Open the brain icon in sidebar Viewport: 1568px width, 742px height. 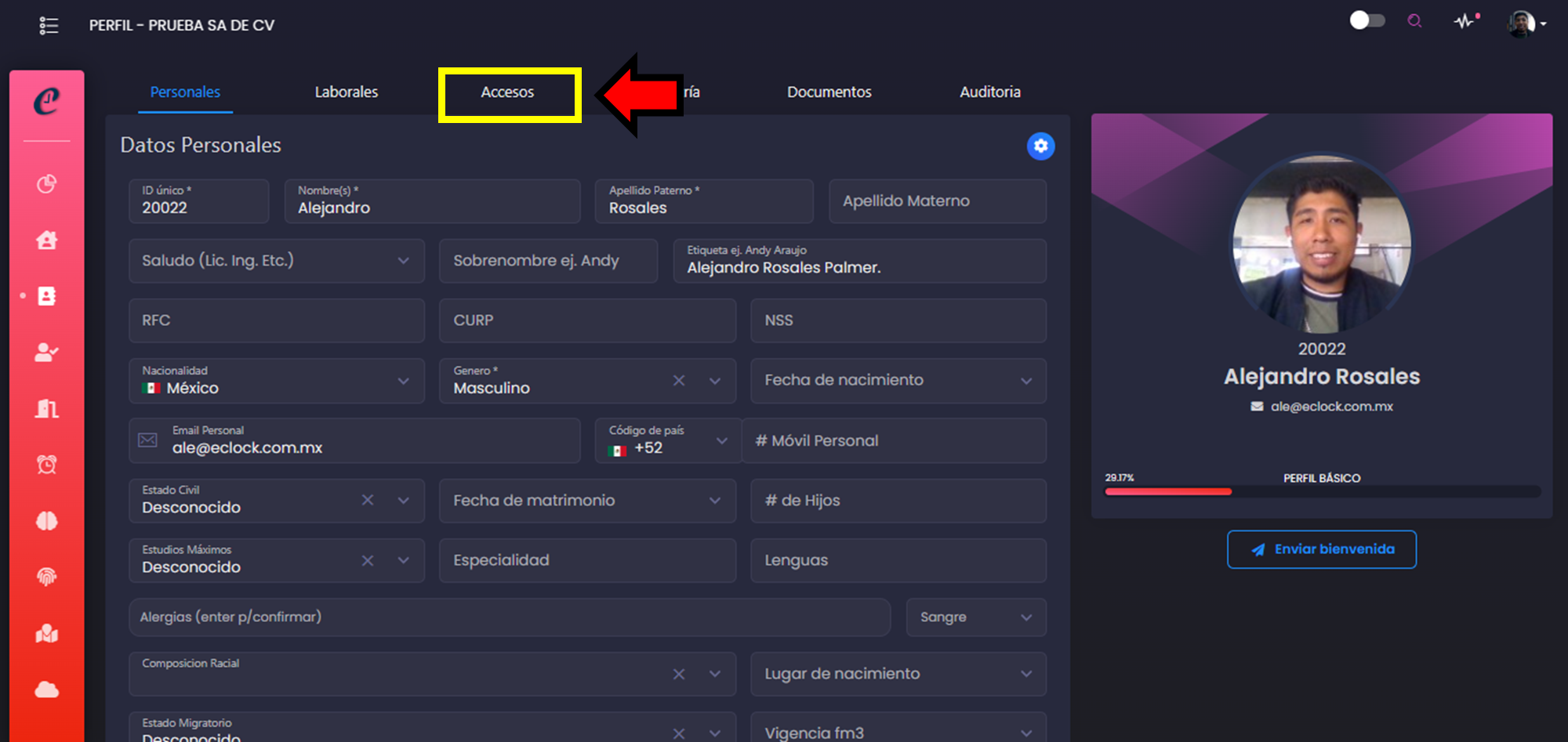click(47, 521)
